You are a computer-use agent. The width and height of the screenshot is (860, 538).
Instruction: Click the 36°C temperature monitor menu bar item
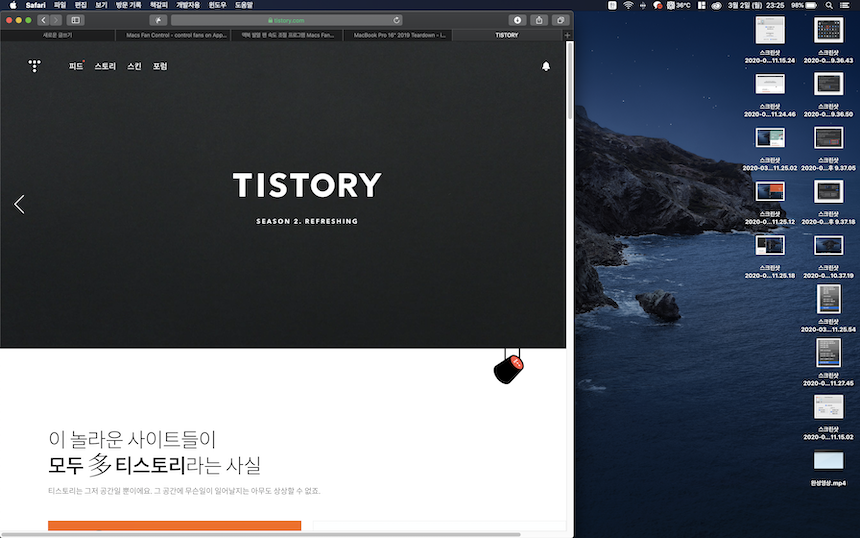[678, 5]
